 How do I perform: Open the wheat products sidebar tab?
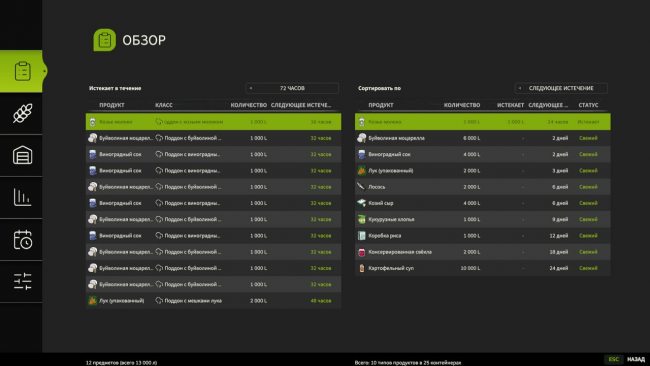point(22,113)
